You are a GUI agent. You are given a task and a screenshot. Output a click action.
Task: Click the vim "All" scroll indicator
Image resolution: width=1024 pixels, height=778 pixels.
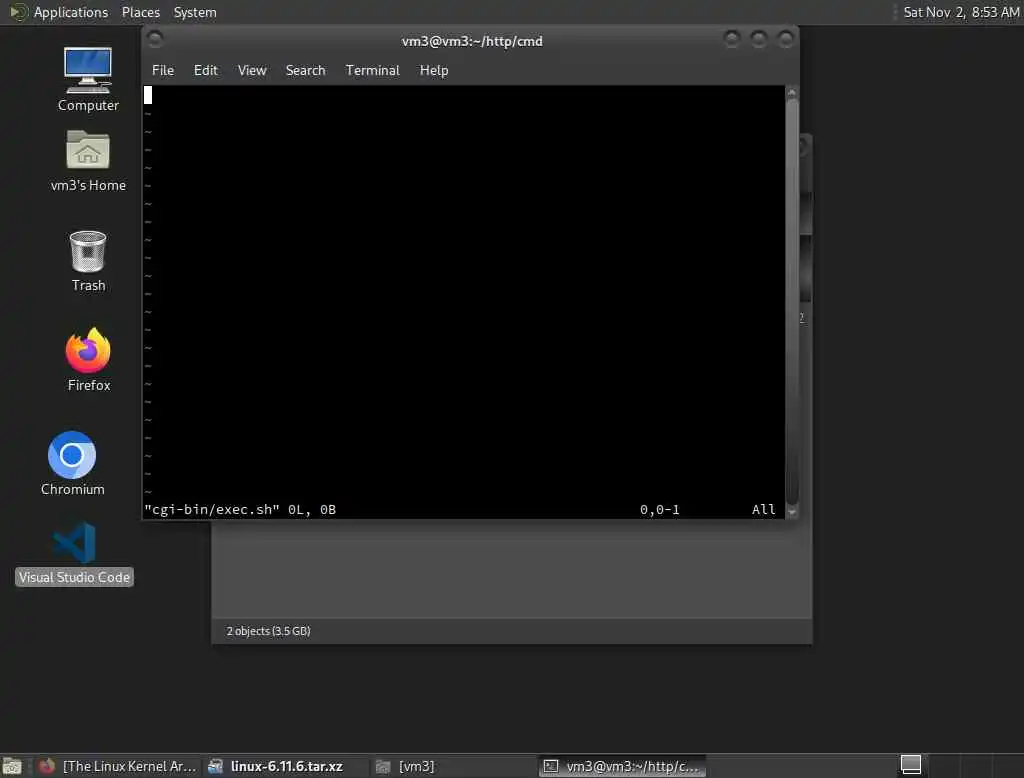[x=763, y=510]
